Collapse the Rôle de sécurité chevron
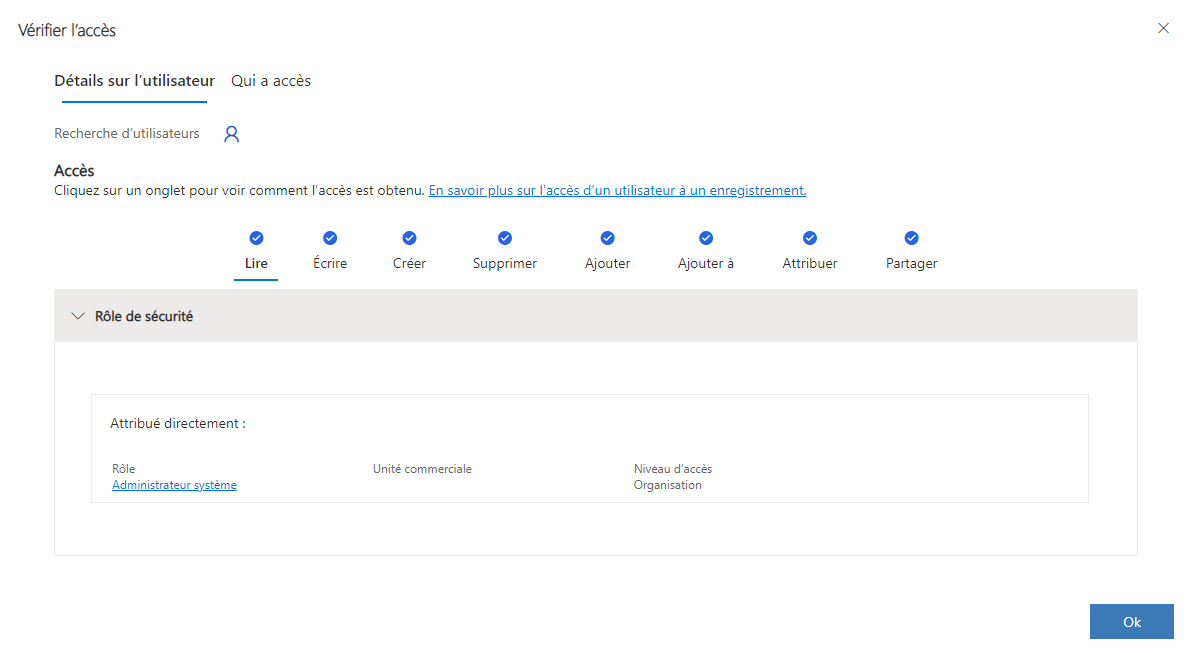 78,316
